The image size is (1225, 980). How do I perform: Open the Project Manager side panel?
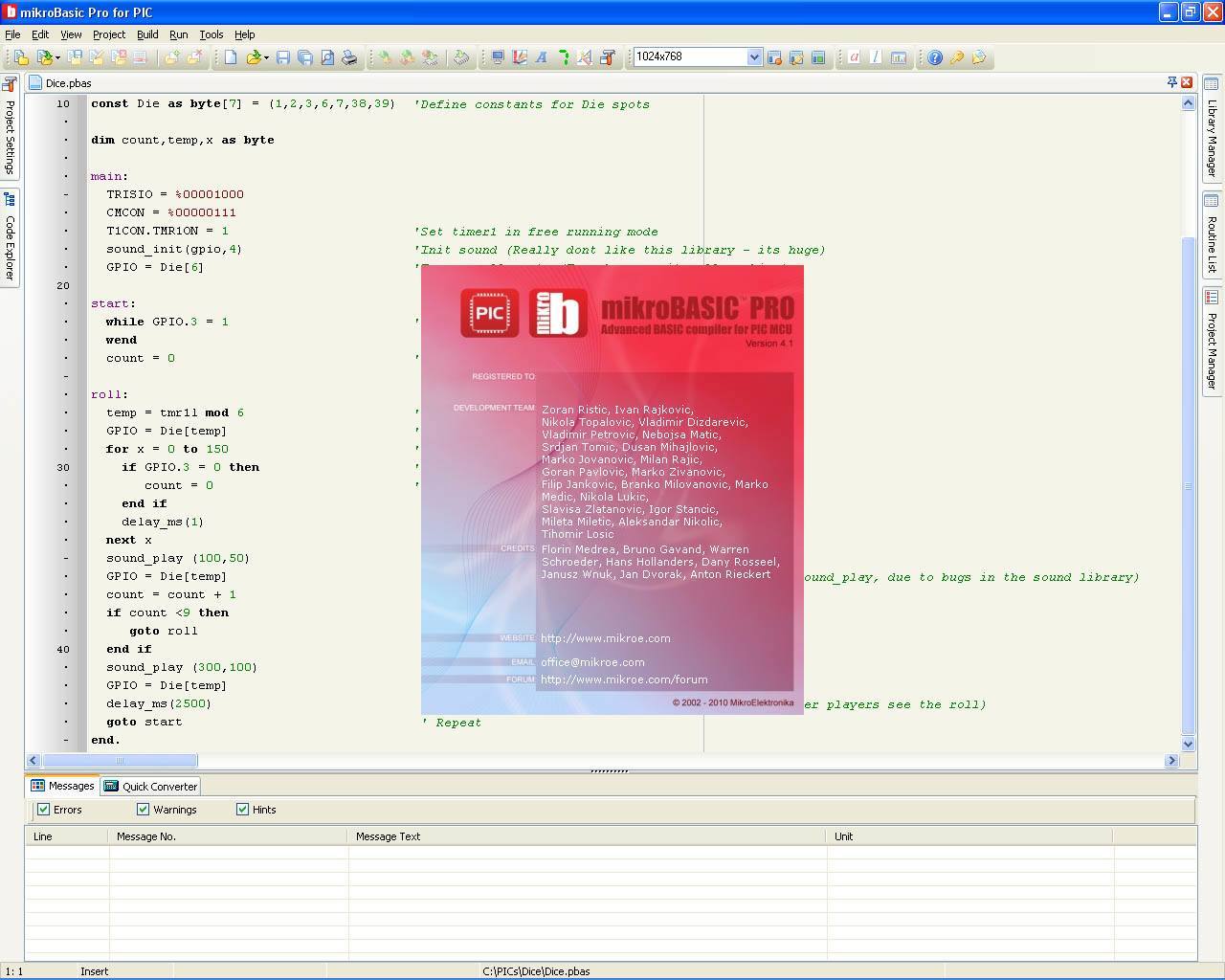(1212, 341)
